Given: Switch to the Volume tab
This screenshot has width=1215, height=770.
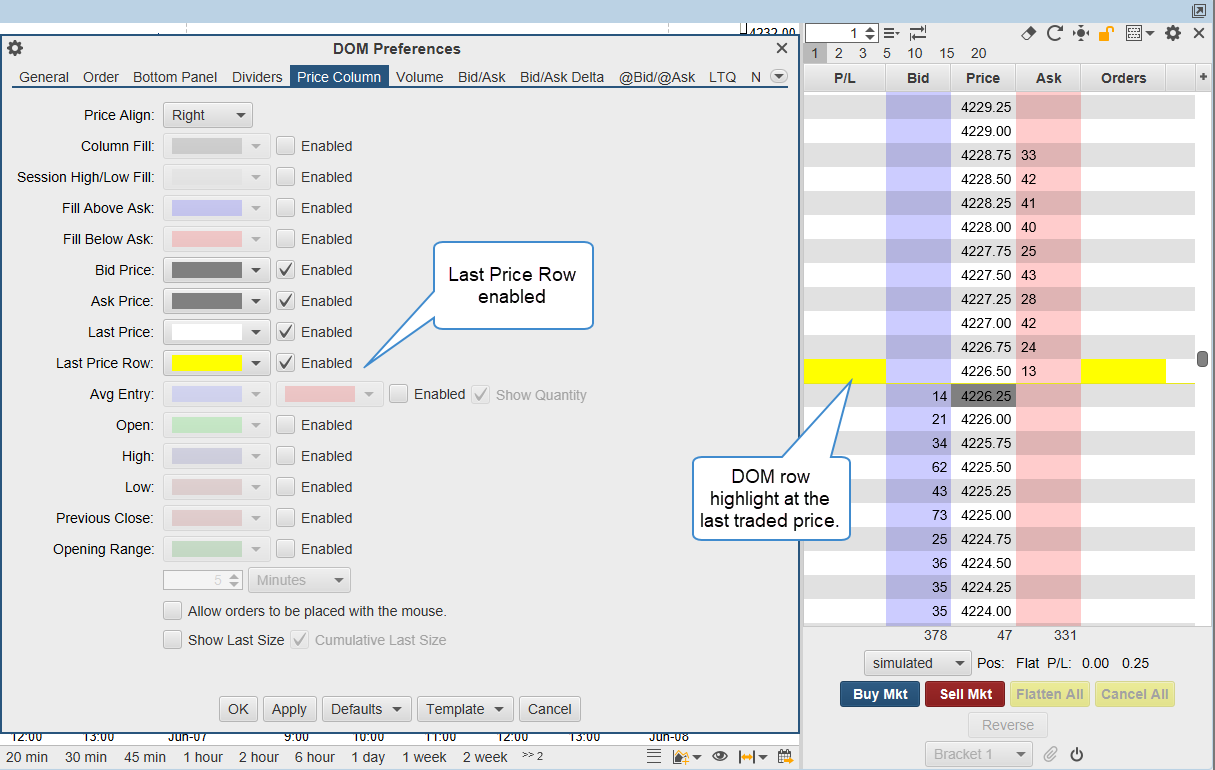Looking at the screenshot, I should point(420,77).
